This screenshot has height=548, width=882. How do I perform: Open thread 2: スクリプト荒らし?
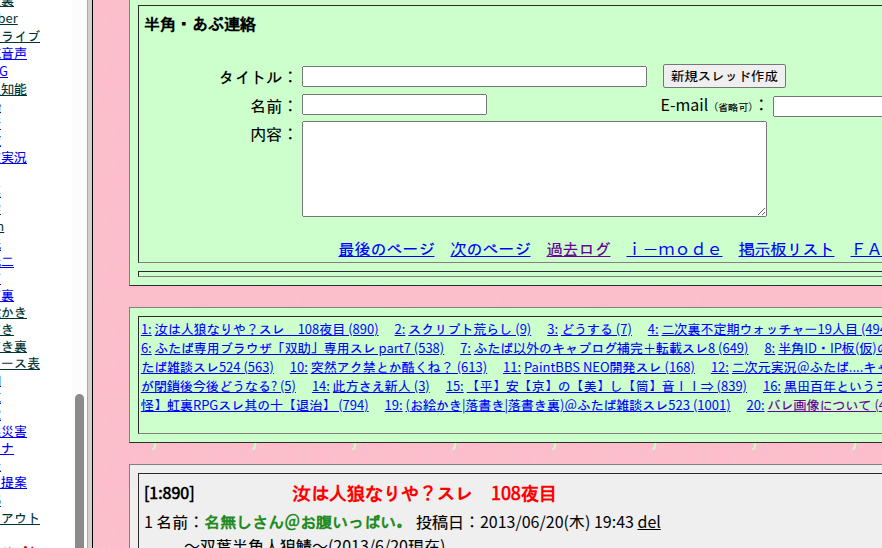(x=462, y=329)
